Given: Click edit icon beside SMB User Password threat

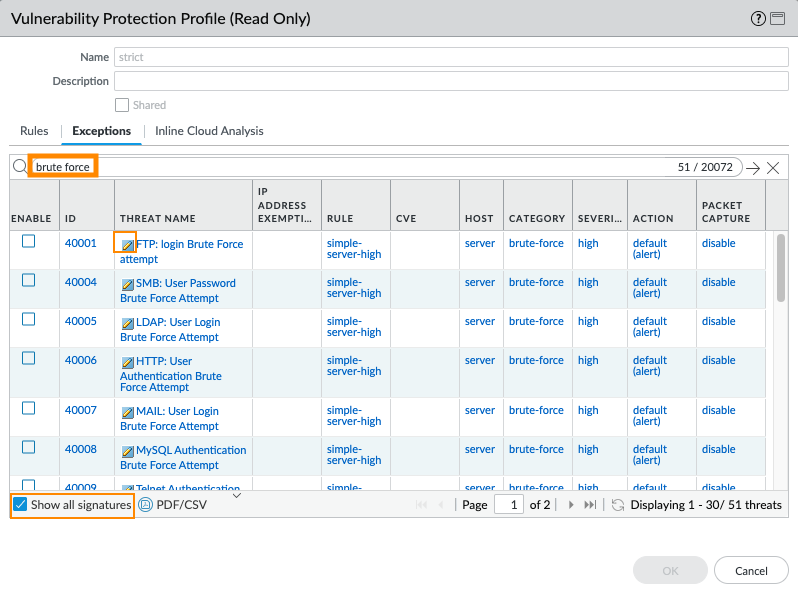Looking at the screenshot, I should pos(127,284).
